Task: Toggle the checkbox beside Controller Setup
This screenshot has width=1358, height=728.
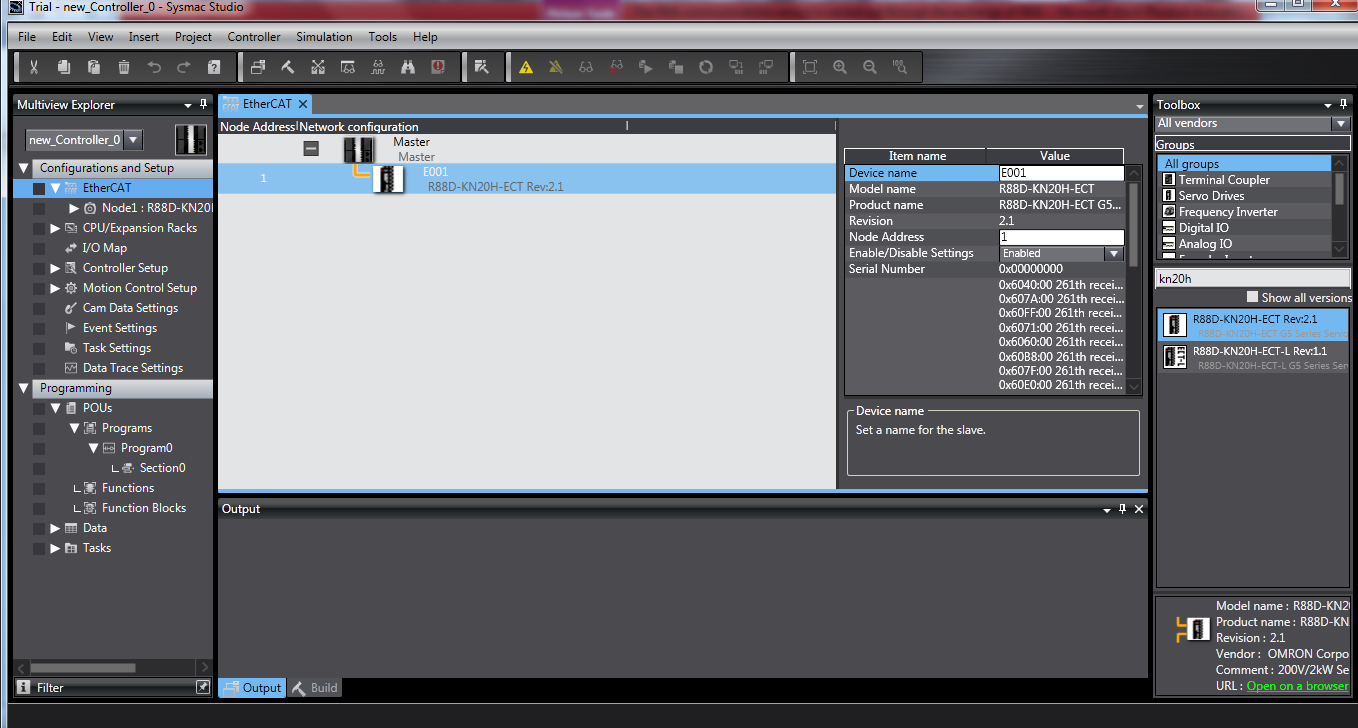Action: (39, 268)
